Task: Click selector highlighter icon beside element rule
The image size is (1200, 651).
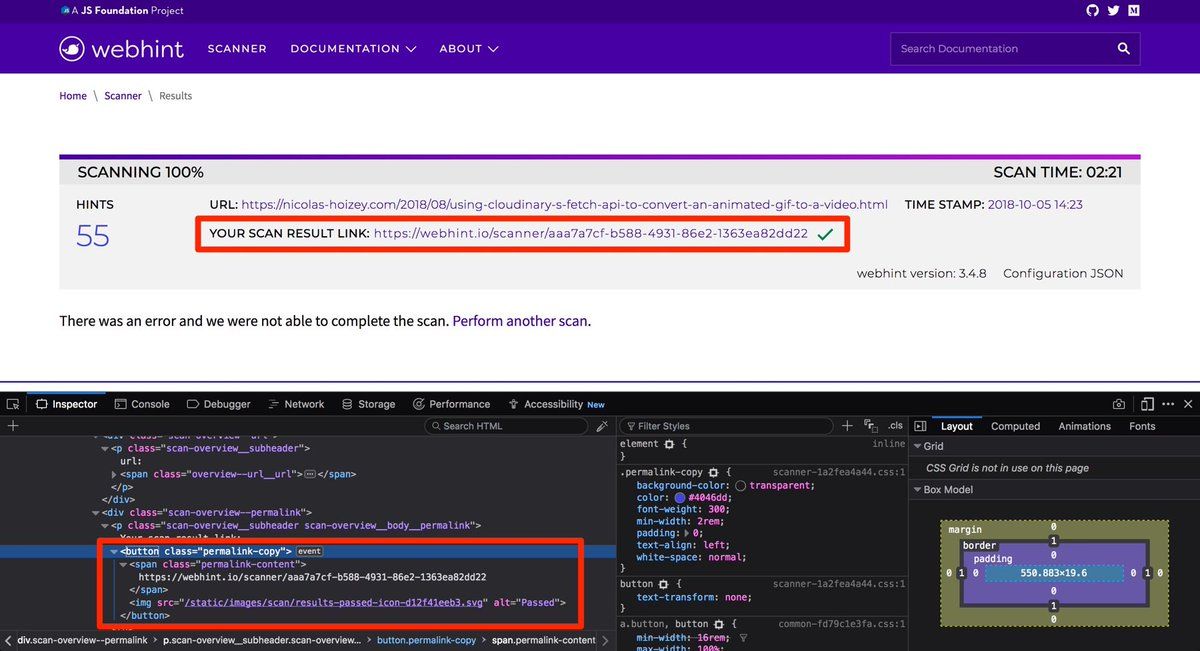Action: coord(669,444)
